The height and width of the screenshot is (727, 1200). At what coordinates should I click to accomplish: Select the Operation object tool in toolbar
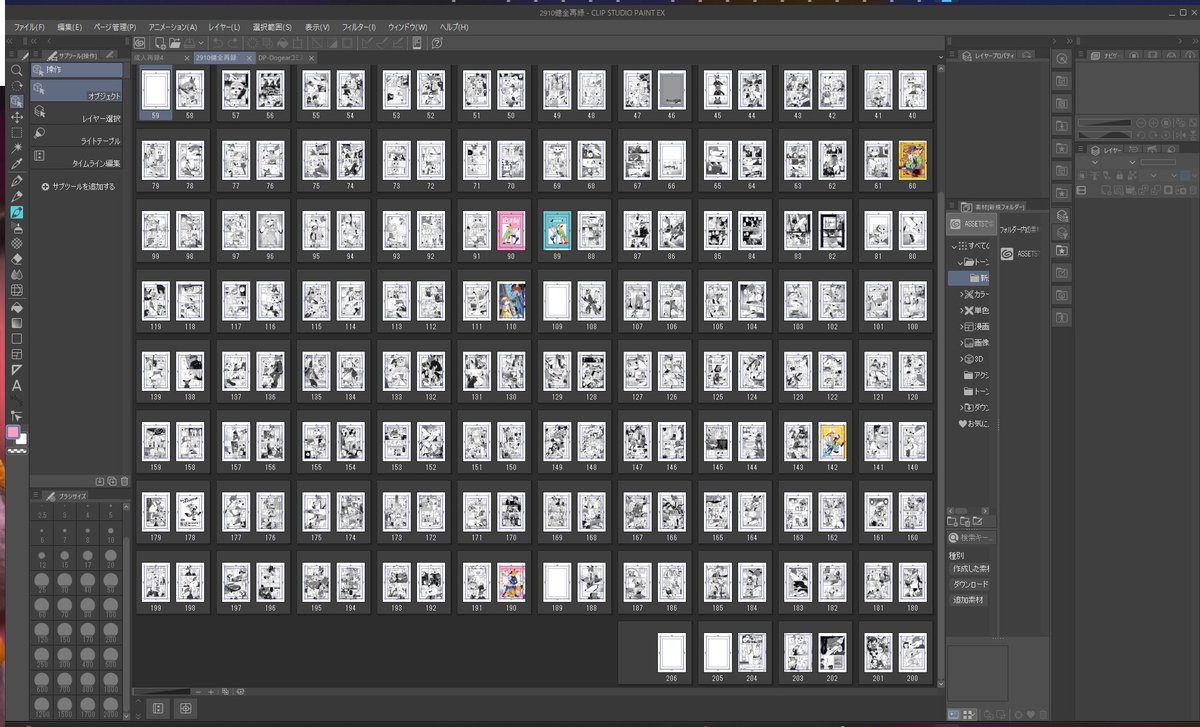point(17,101)
